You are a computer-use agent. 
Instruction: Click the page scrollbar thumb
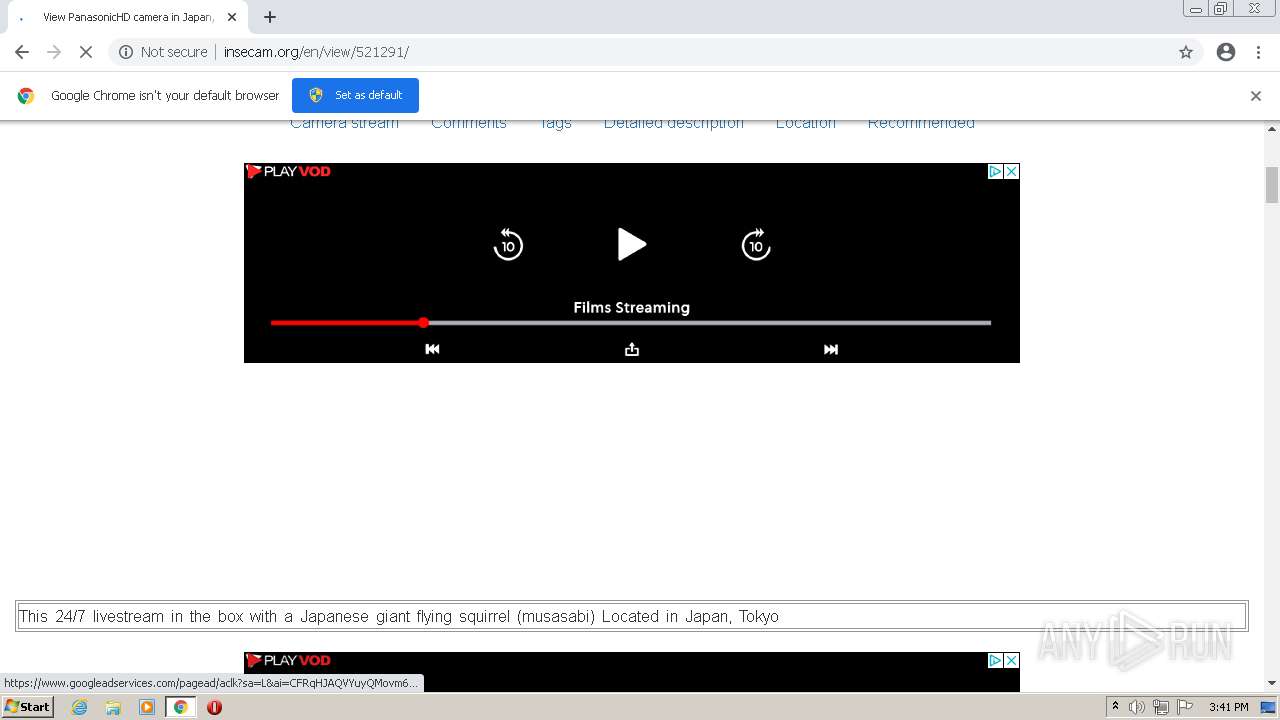point(1272,185)
